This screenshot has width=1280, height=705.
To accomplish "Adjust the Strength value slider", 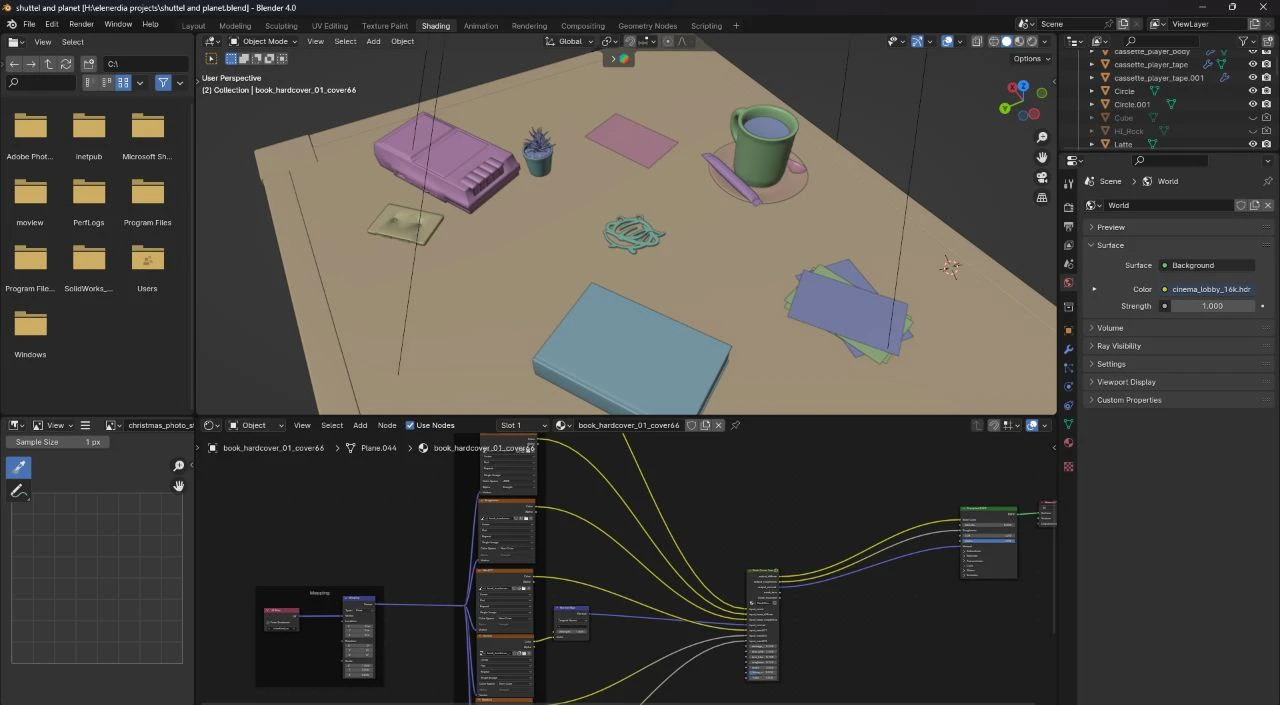I will click(1212, 306).
